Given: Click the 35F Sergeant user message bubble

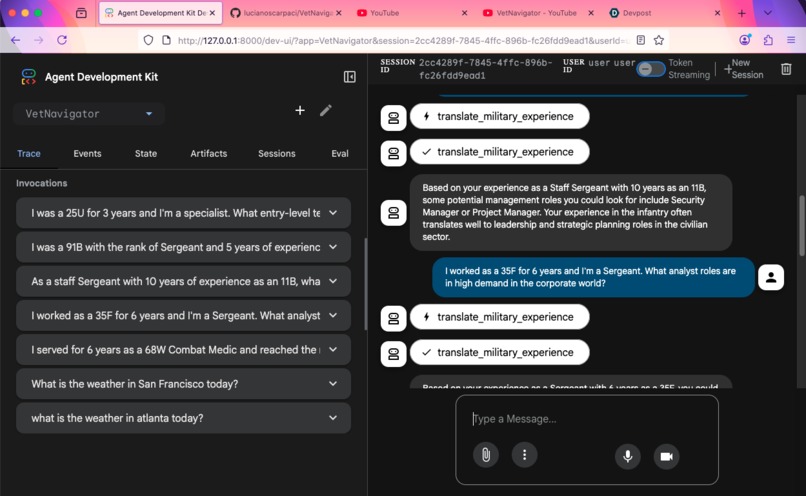Looking at the screenshot, I should click(593, 277).
